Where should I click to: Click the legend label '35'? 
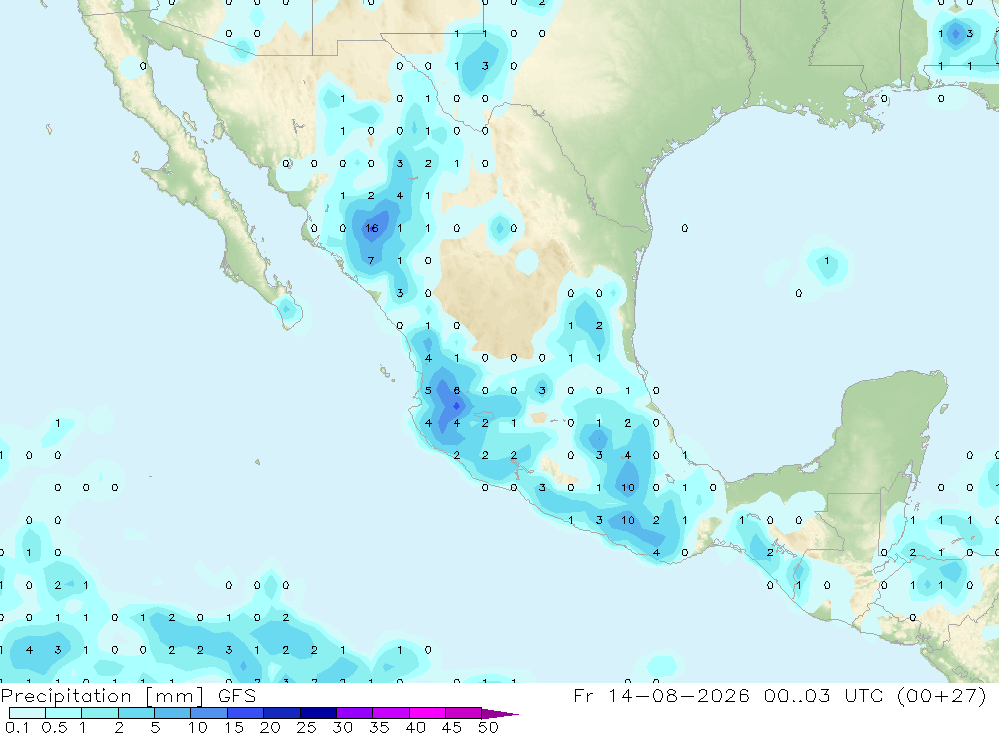pos(379,727)
